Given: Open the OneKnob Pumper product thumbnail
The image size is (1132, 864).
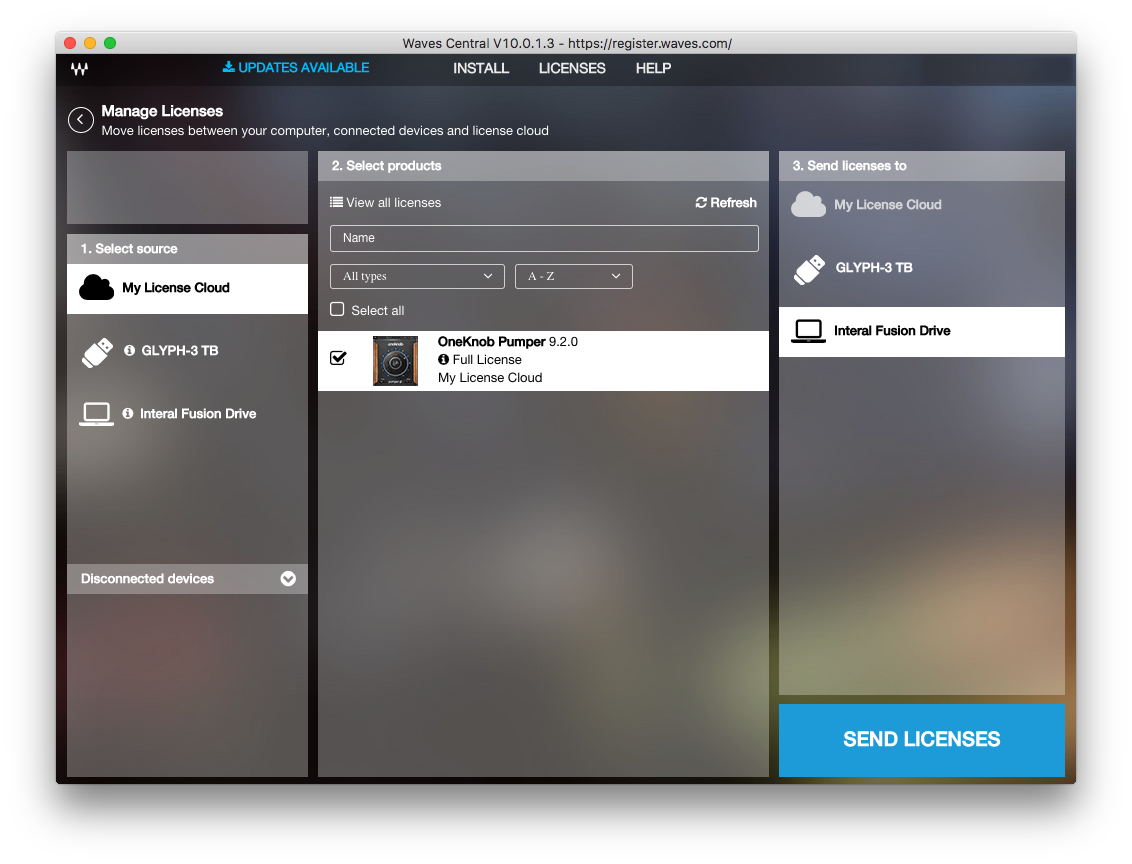Looking at the screenshot, I should (x=395, y=361).
